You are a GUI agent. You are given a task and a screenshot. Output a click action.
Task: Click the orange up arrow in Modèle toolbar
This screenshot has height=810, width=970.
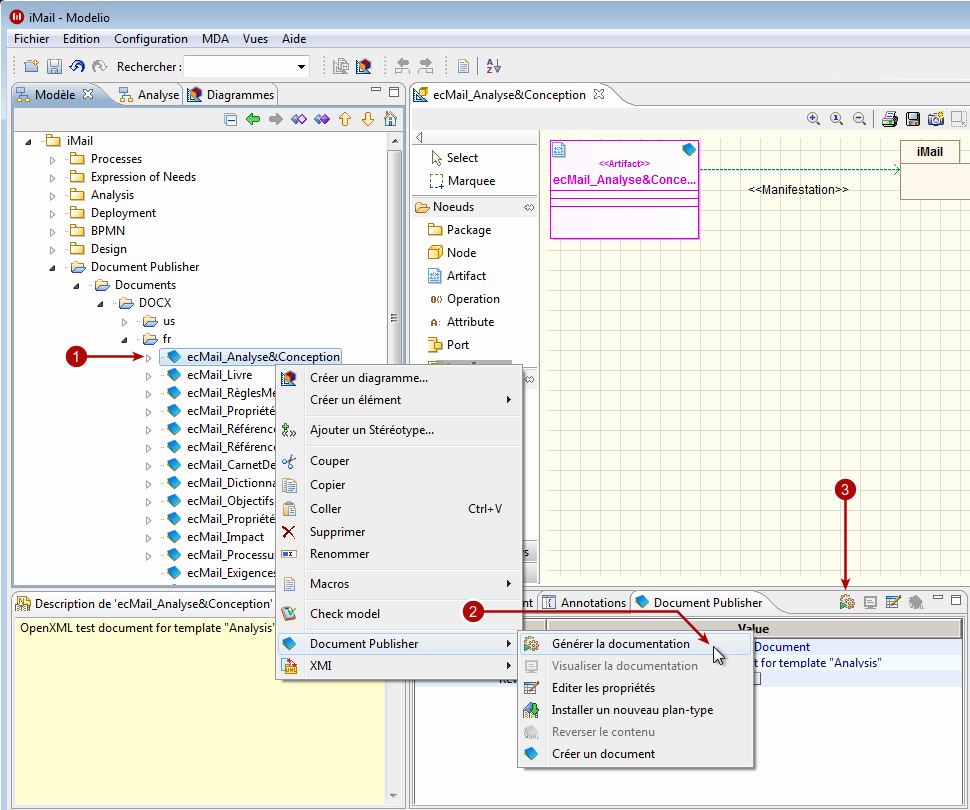(x=345, y=119)
